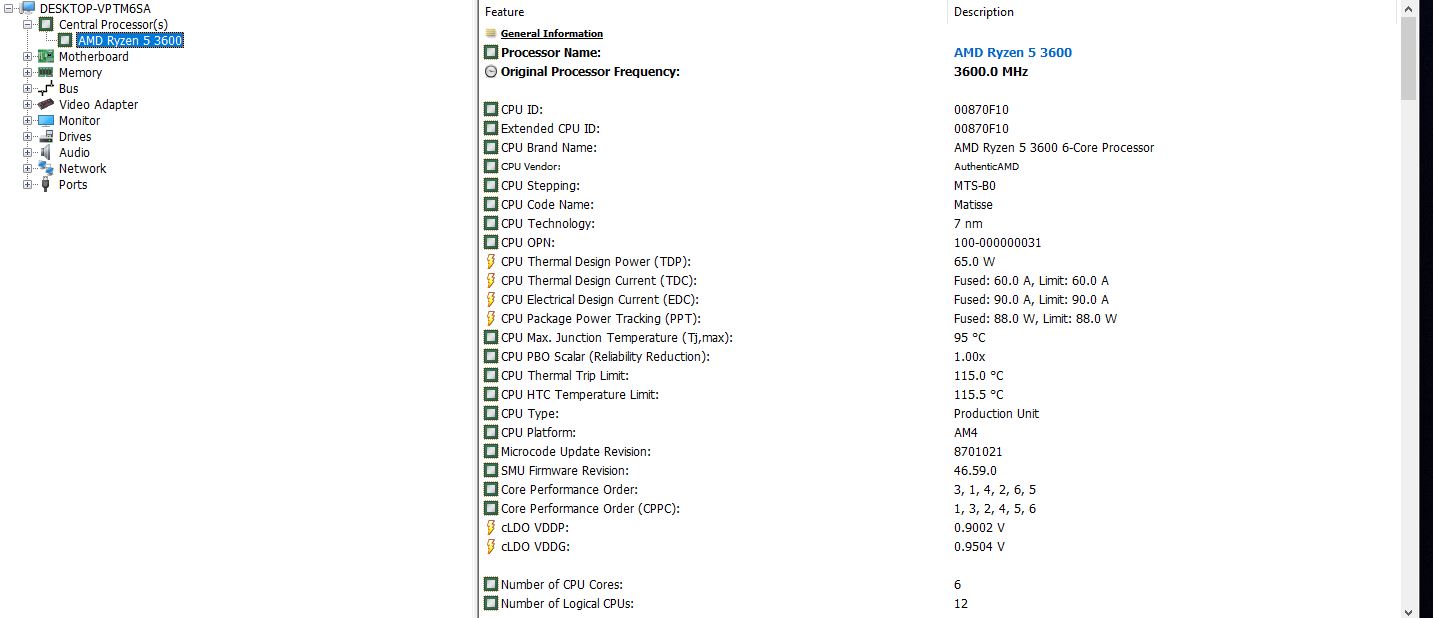The width and height of the screenshot is (1433, 618).
Task: Click the Audio speaker icon
Action: tap(46, 152)
